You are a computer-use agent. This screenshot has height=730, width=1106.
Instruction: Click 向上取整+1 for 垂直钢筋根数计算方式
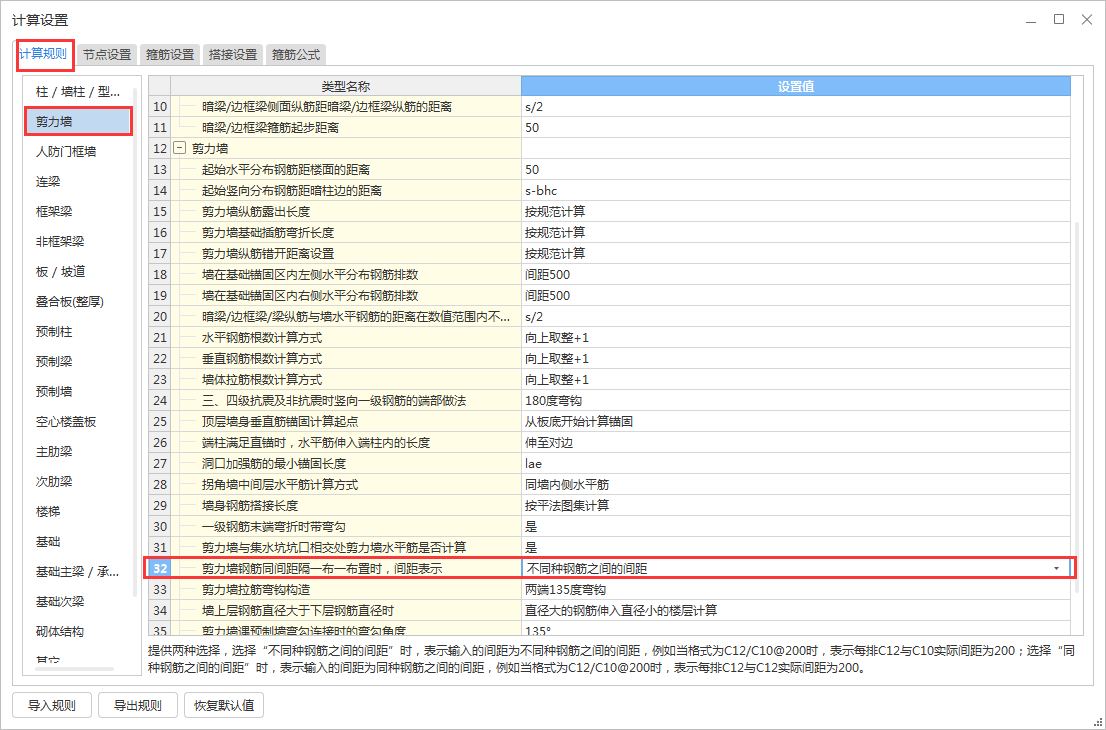point(796,358)
